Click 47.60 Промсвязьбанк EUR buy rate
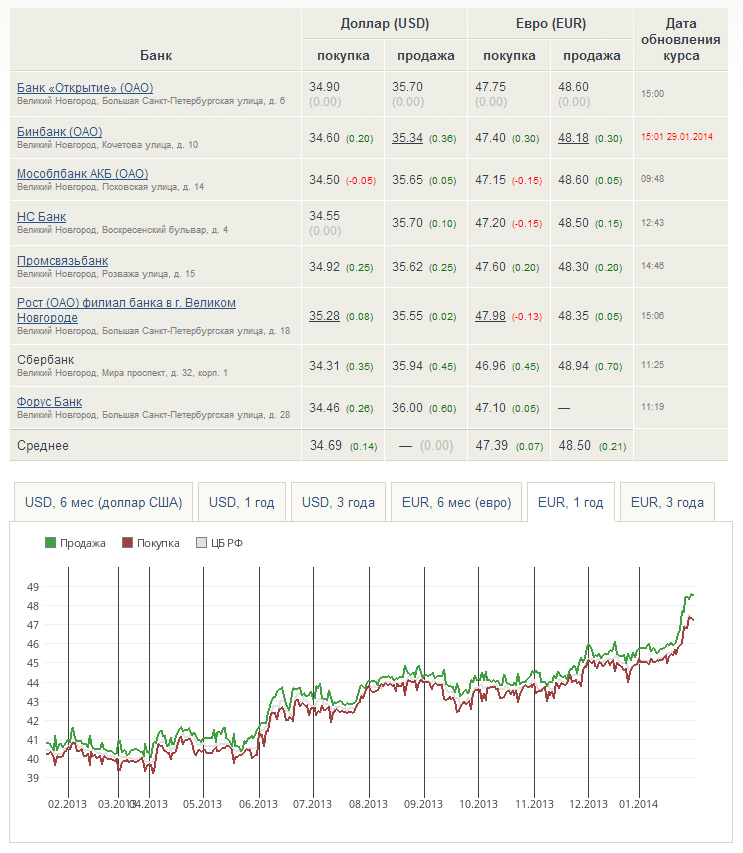743x853 pixels. 490,267
